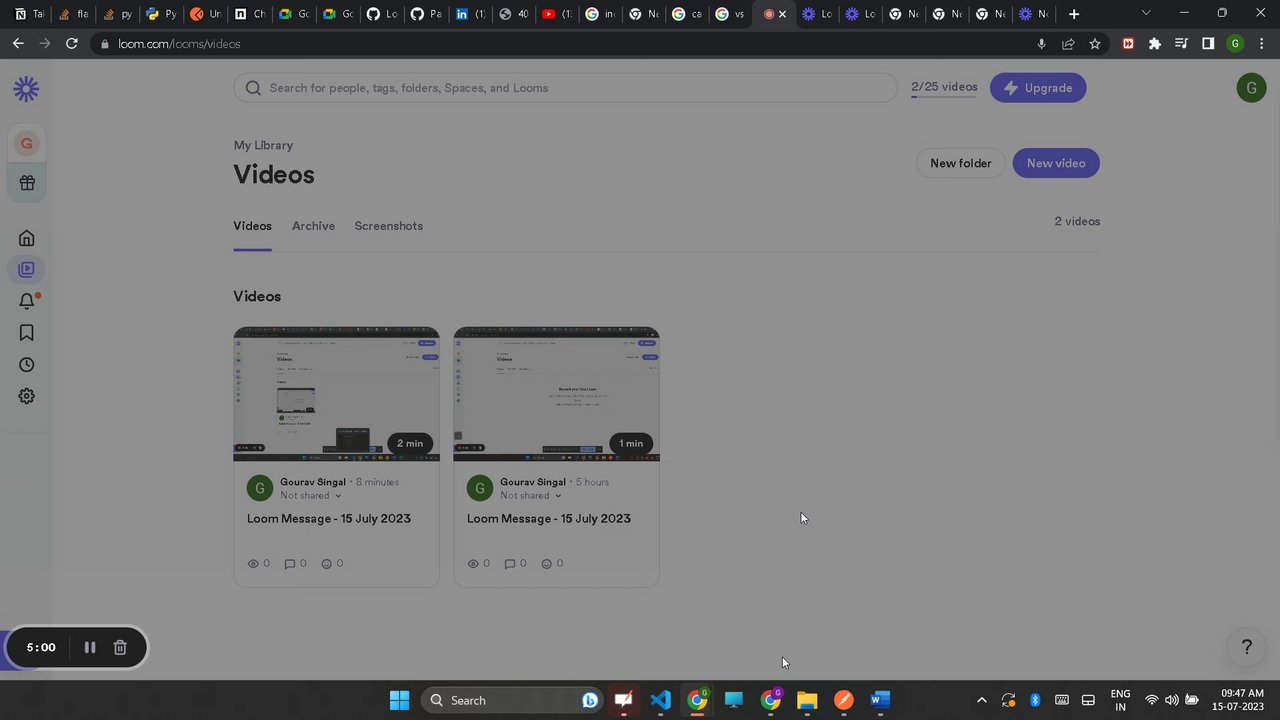Image resolution: width=1280 pixels, height=720 pixels.
Task: Open the help question mark button
Action: 1246,647
